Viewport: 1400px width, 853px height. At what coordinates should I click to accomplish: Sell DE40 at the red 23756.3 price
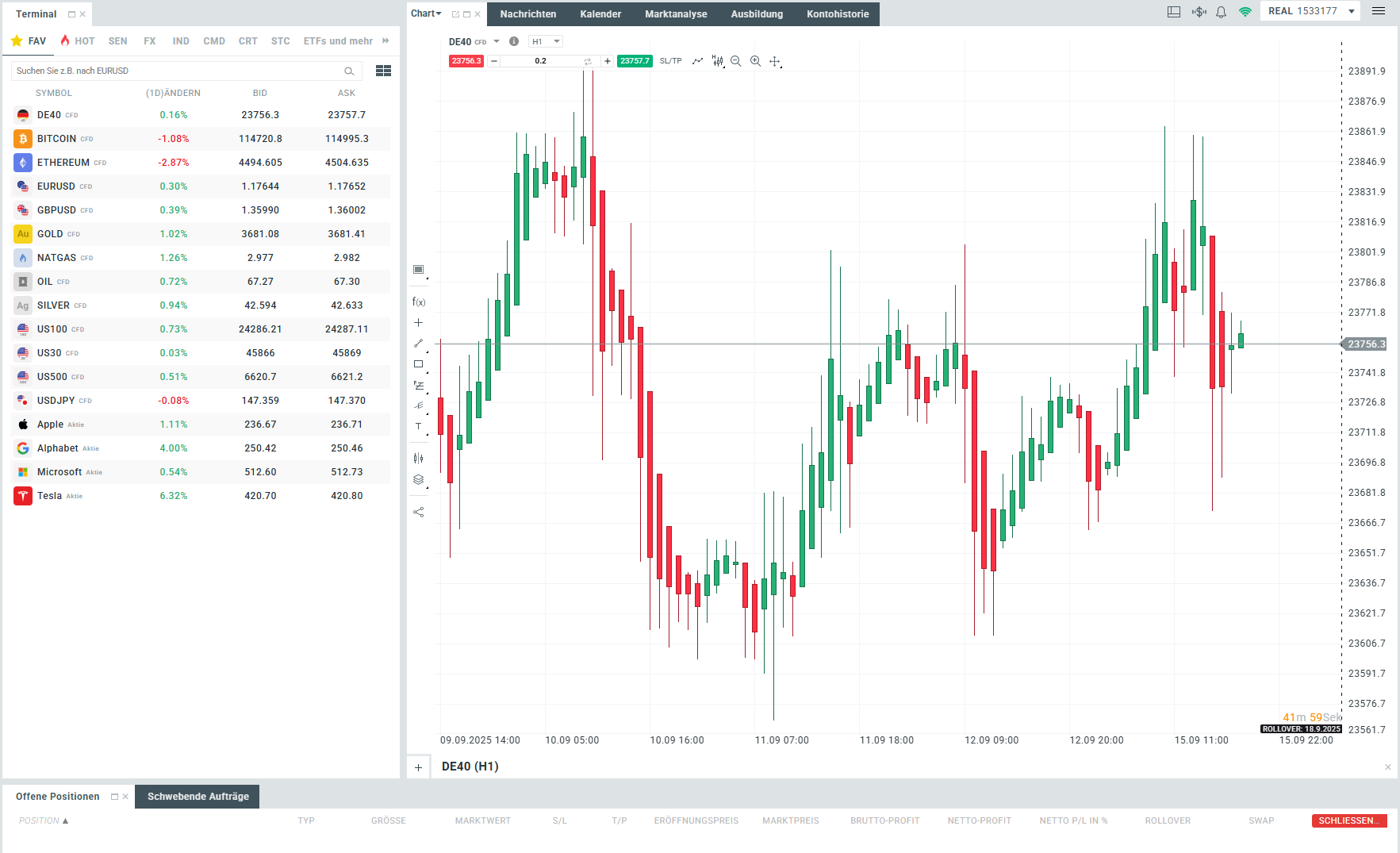(x=466, y=61)
